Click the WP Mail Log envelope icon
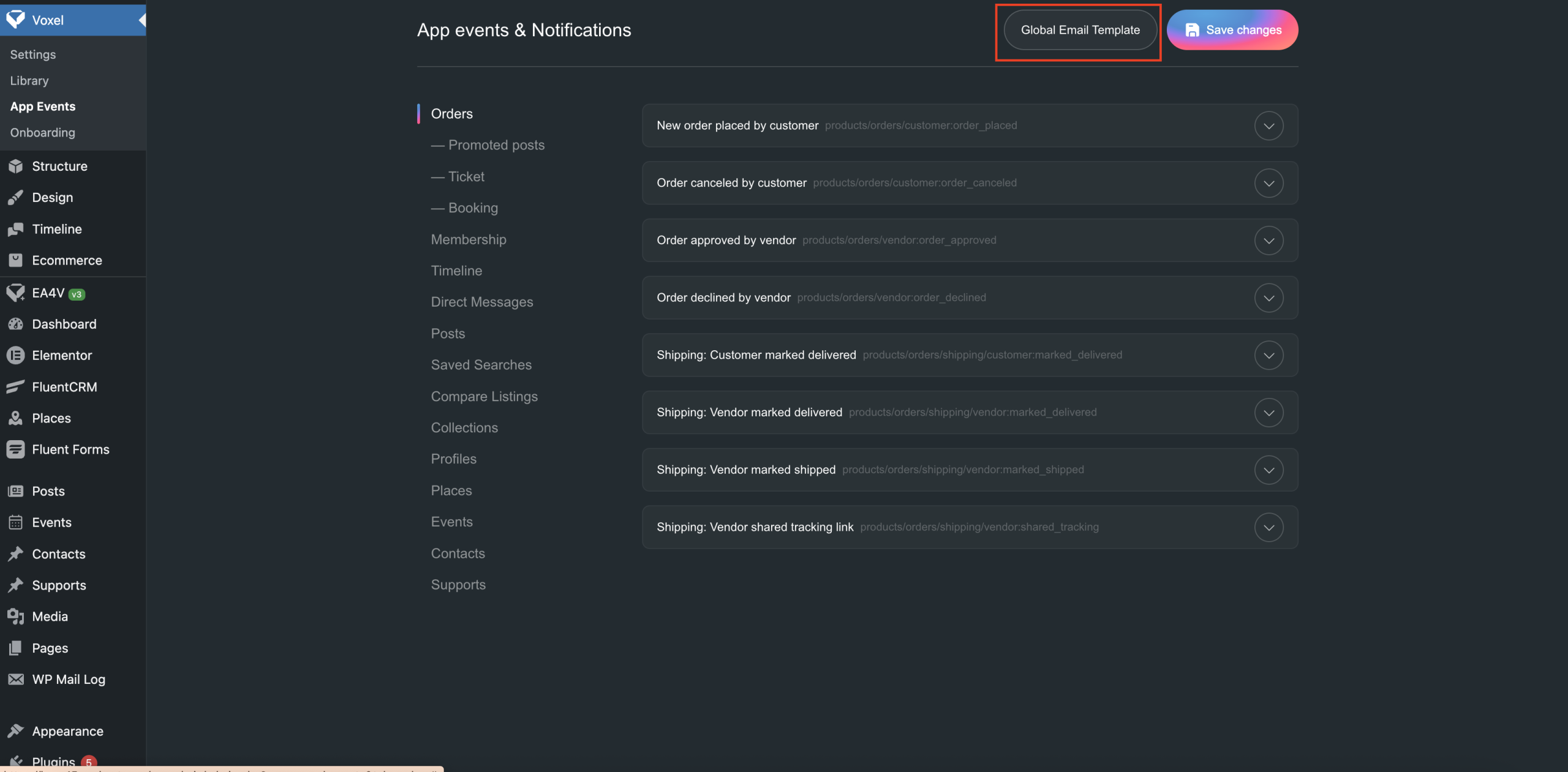This screenshot has height=772, width=1568. (15, 680)
